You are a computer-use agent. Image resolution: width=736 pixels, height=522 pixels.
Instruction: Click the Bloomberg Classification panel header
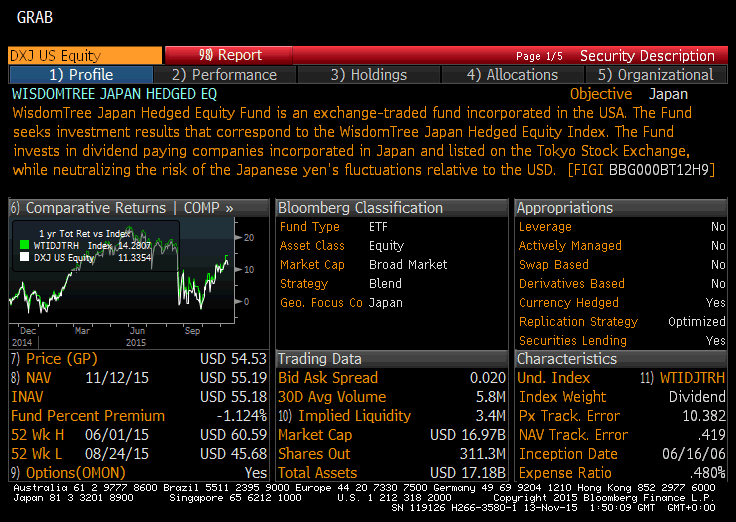point(392,207)
